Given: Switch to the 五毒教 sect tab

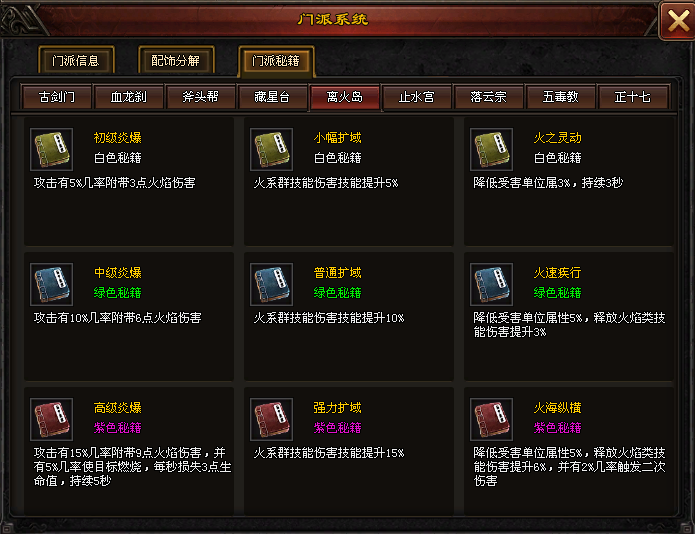Looking at the screenshot, I should (561, 97).
